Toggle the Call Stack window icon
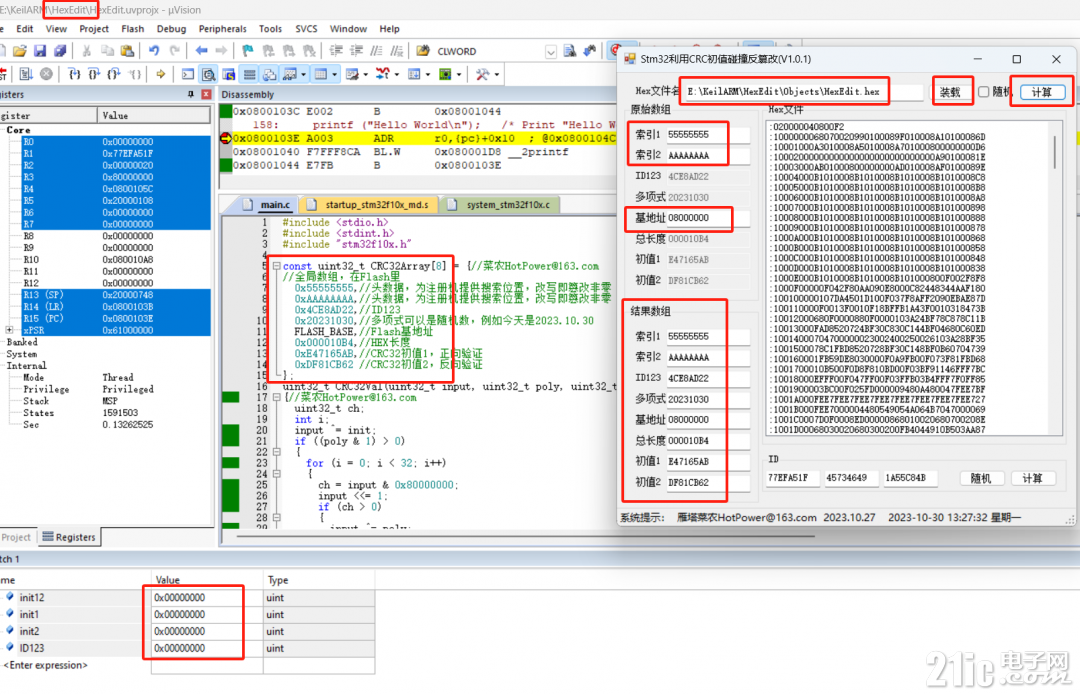Screen dimensions: 1080x694 tap(269, 74)
